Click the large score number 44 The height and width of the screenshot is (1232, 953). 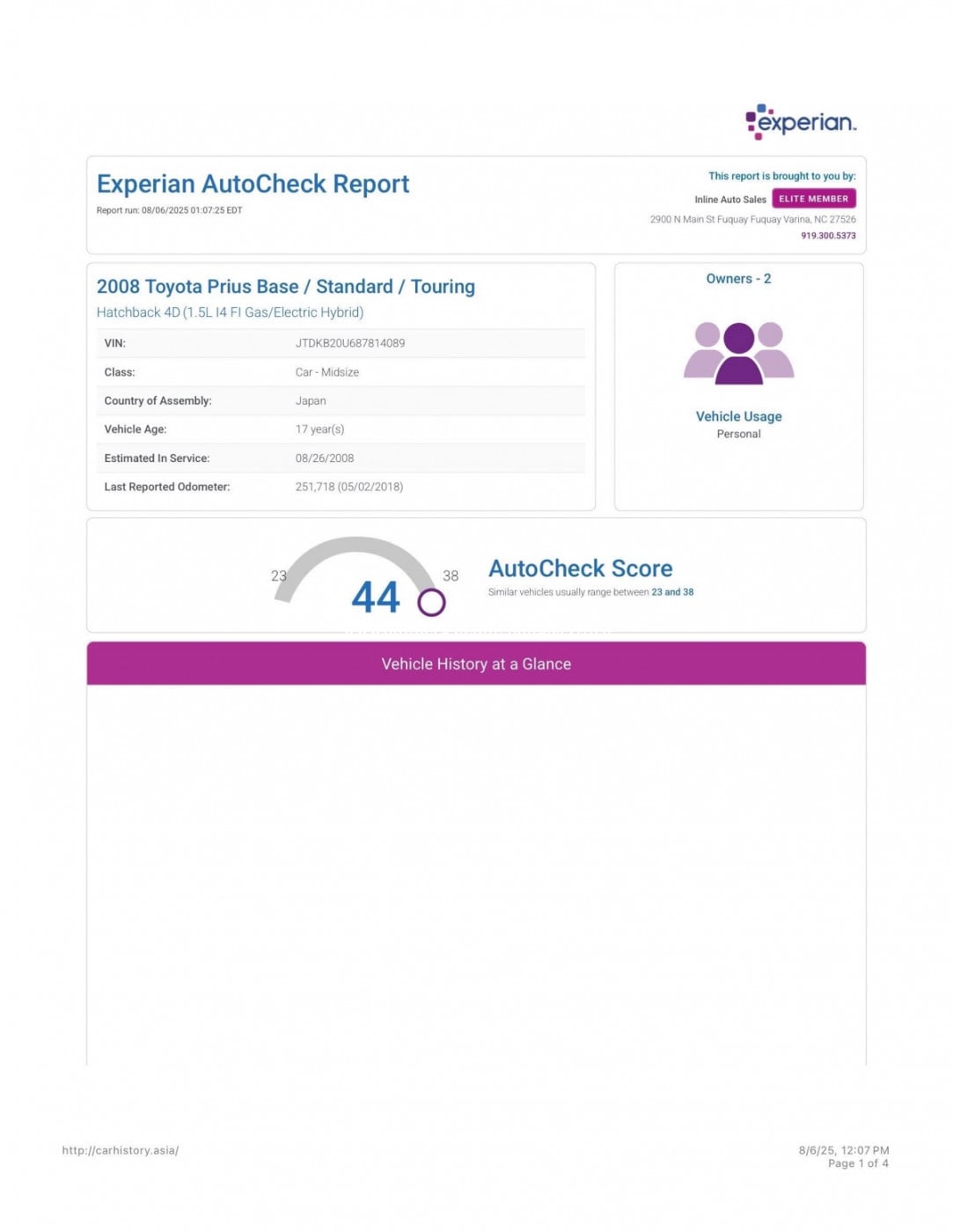pos(376,598)
